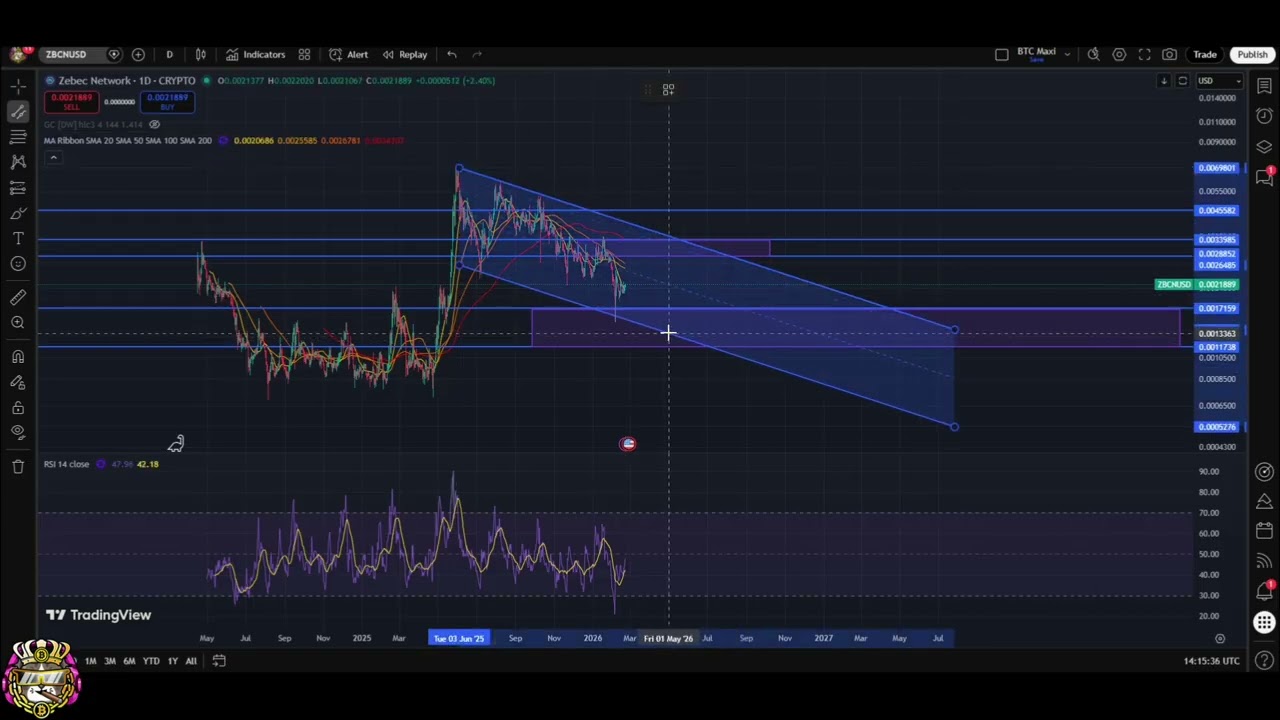Click the floating toolbar add-widget icon
The width and height of the screenshot is (1280, 720).
pyautogui.click(x=668, y=90)
